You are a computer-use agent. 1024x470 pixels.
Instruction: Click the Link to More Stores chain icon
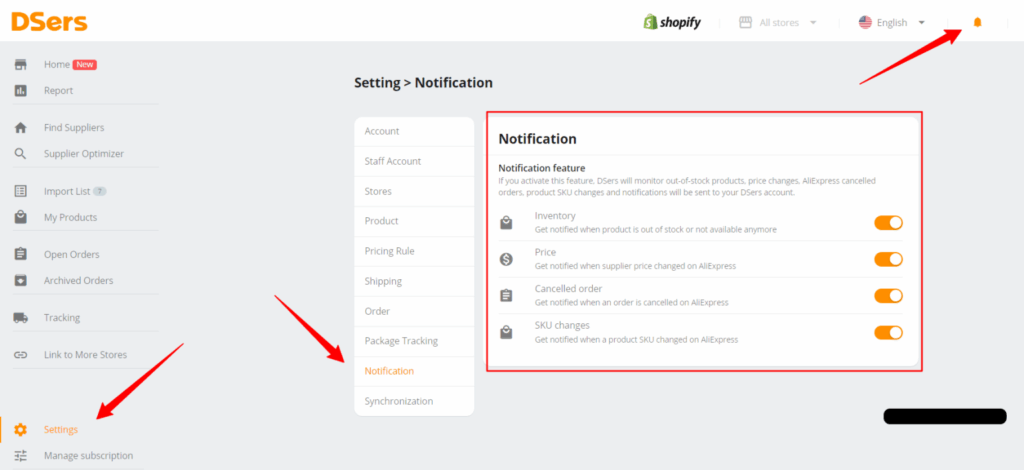coord(21,355)
